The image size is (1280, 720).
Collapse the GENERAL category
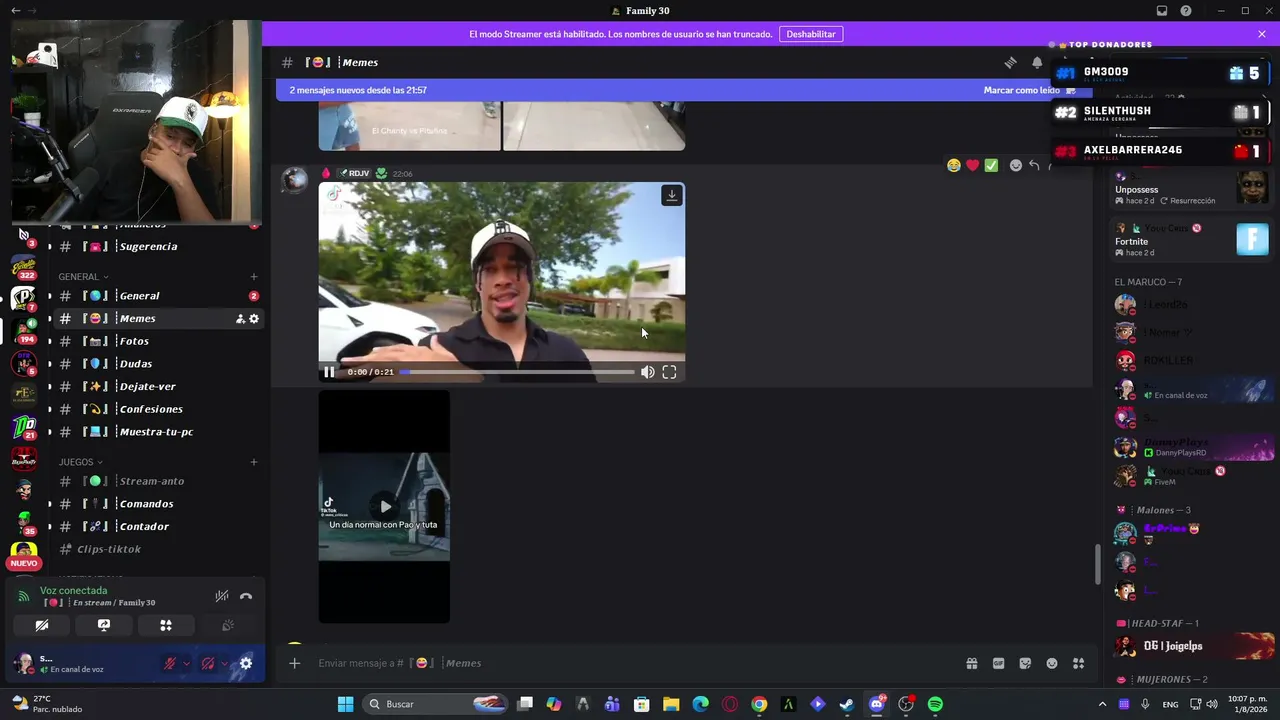click(83, 276)
